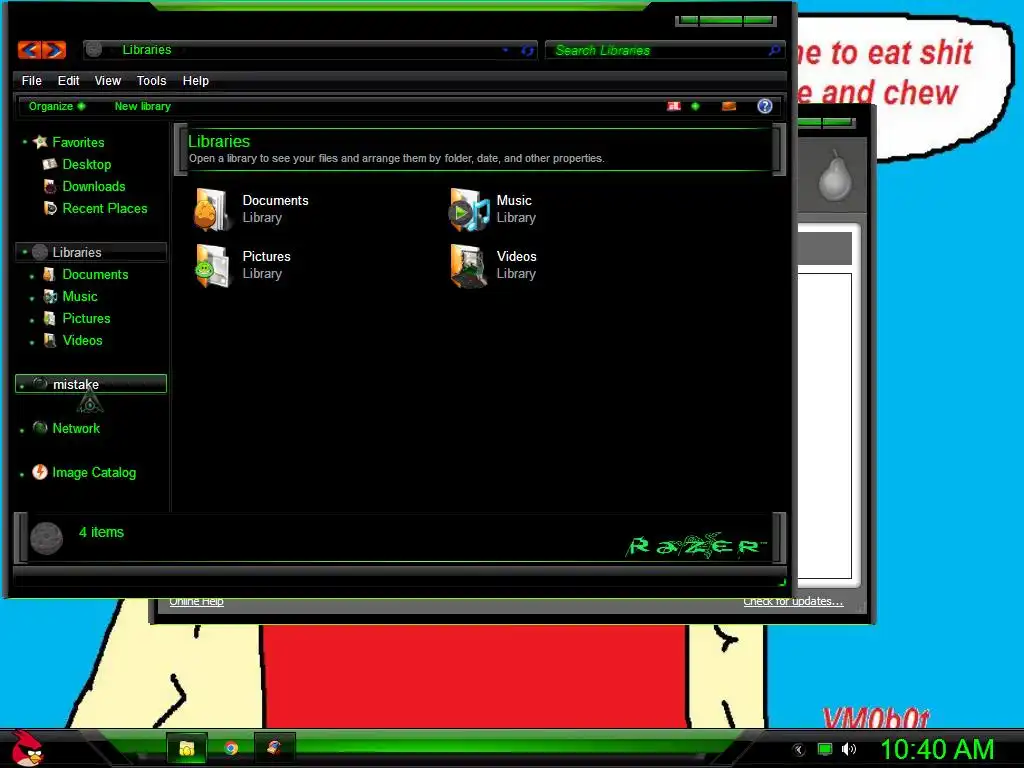Open Desktop under Favorites
The height and width of the screenshot is (768, 1024).
(86, 164)
